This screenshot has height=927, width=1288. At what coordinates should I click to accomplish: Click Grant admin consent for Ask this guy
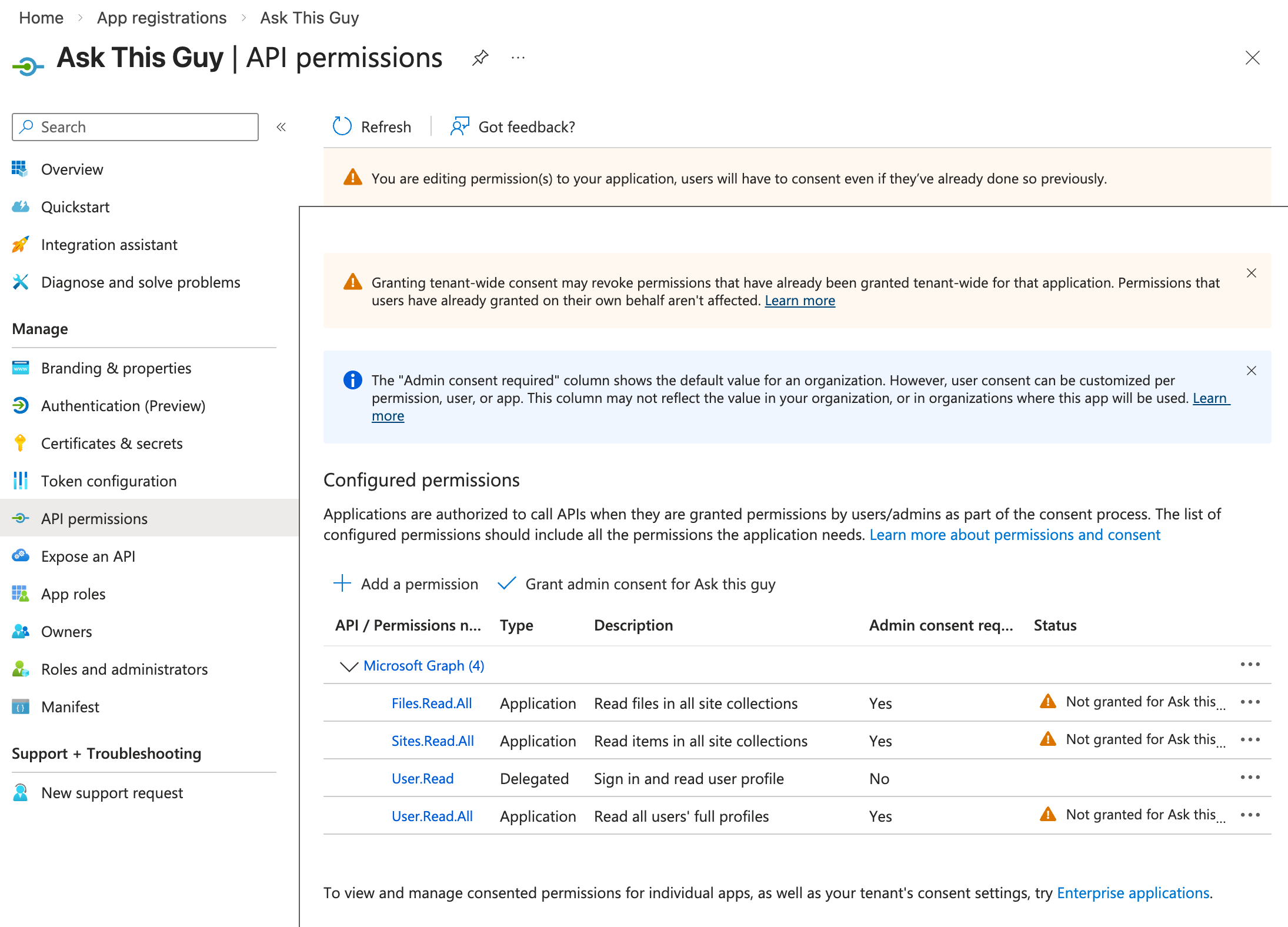(x=650, y=583)
